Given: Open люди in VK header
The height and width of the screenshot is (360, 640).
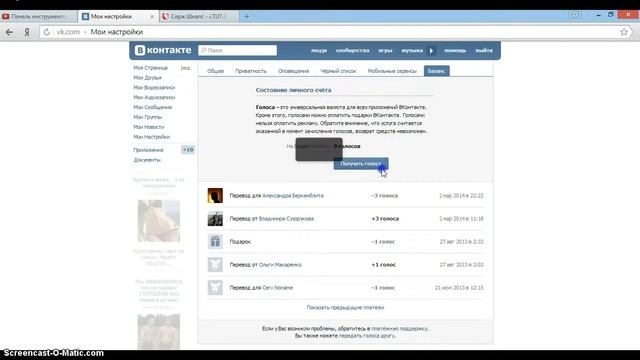Looking at the screenshot, I should pos(319,51).
